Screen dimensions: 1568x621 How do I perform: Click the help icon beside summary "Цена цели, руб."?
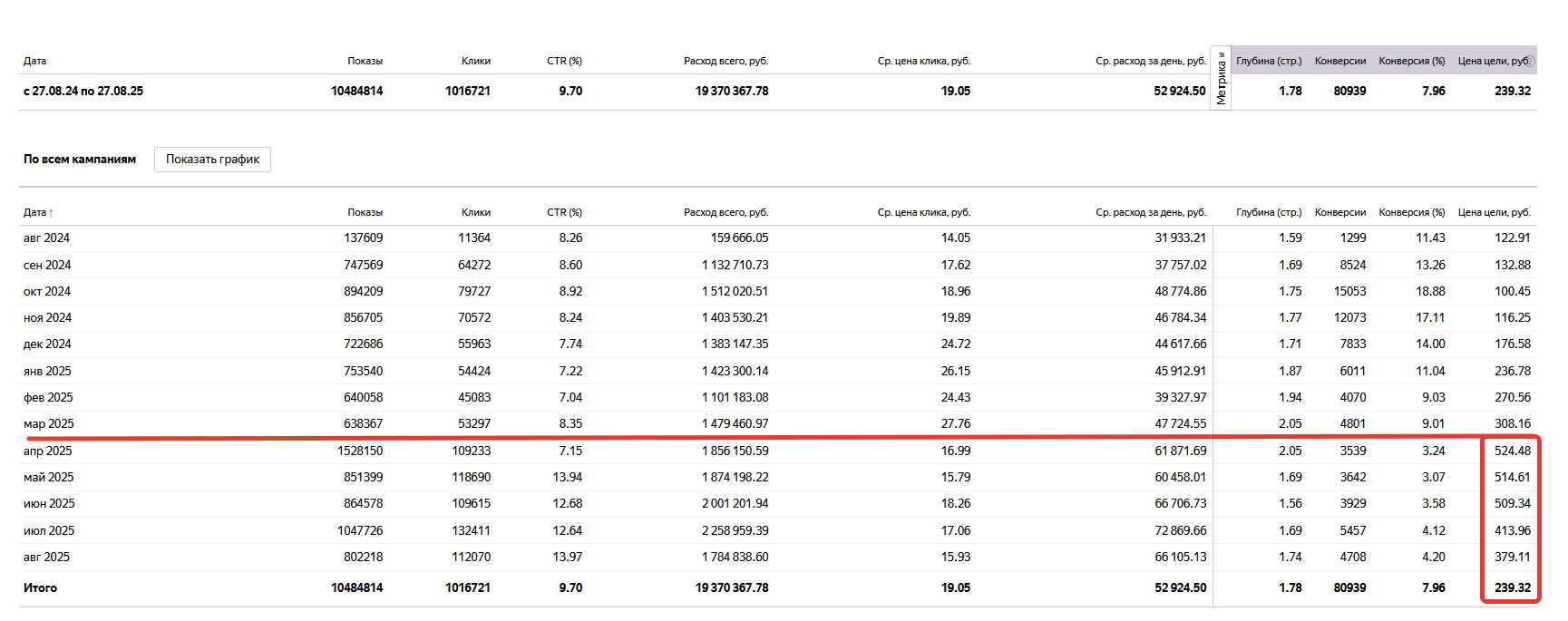coord(1530,61)
